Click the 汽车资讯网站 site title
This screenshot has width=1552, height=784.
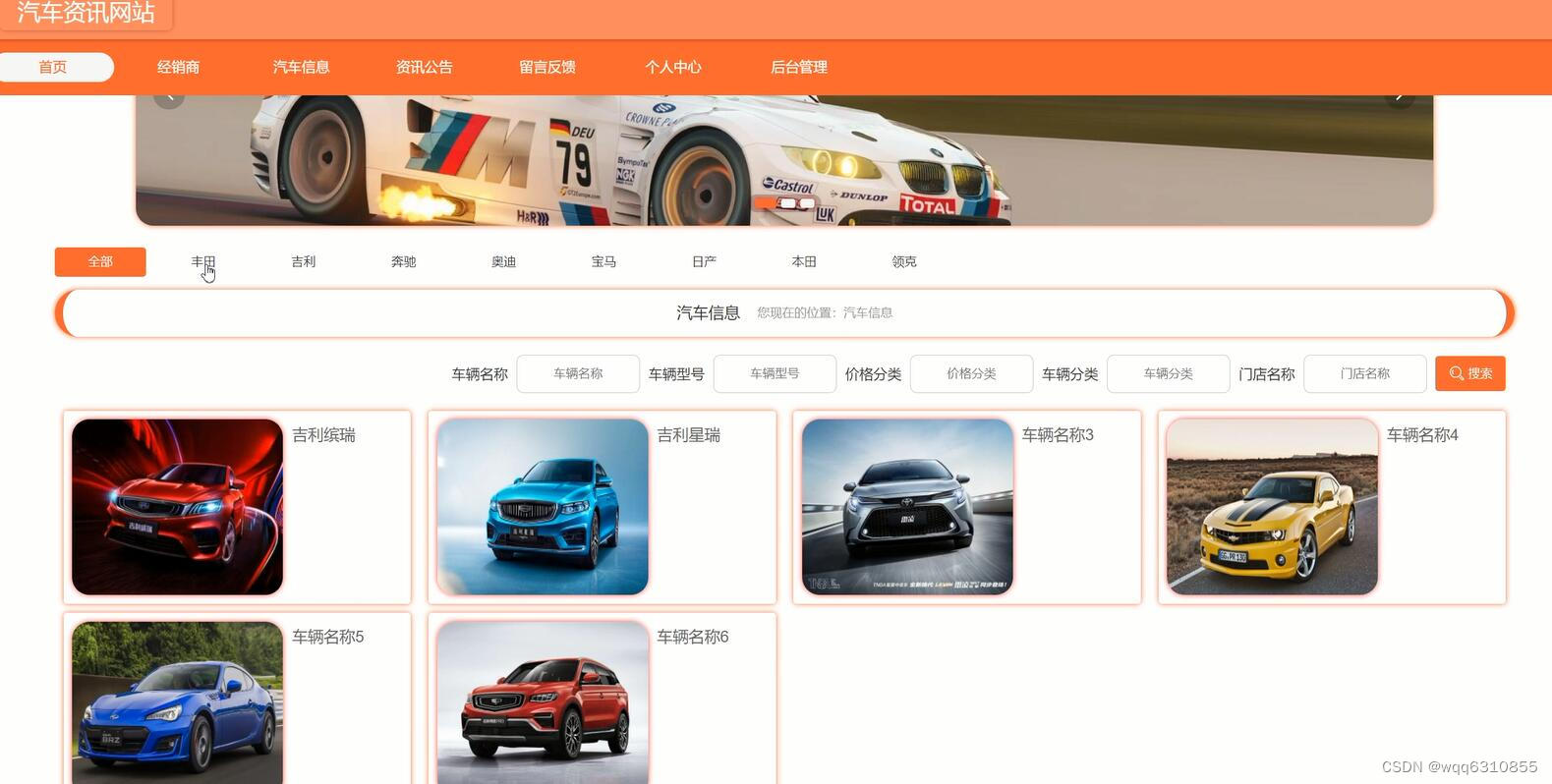86,12
